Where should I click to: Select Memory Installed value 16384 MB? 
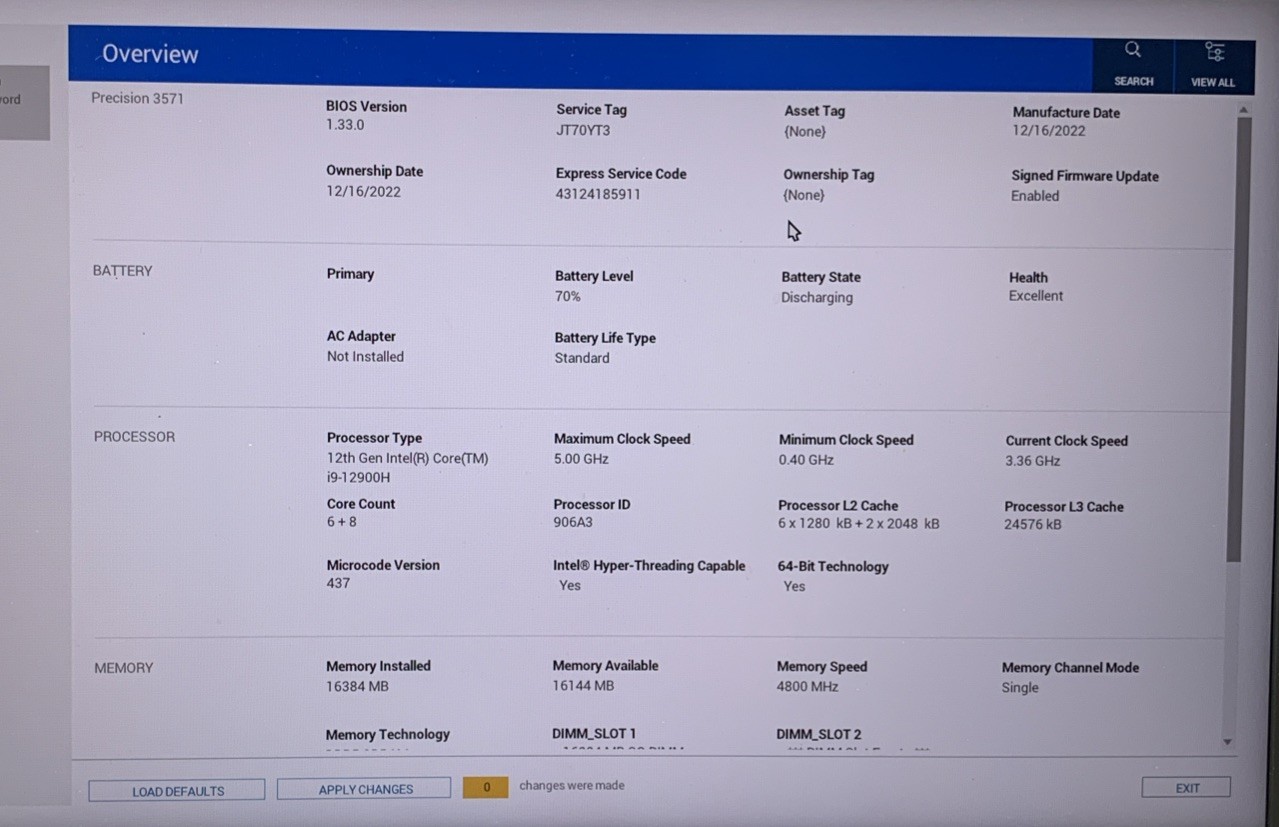(357, 686)
